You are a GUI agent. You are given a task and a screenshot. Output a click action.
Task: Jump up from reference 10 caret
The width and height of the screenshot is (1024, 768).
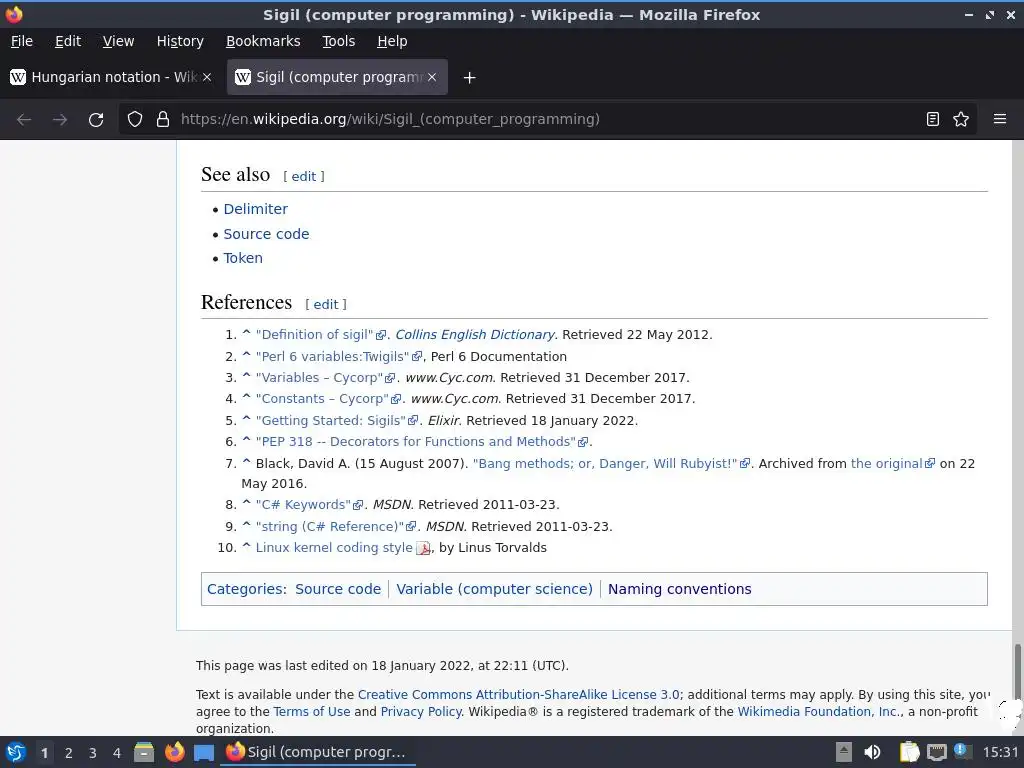pyautogui.click(x=246, y=547)
